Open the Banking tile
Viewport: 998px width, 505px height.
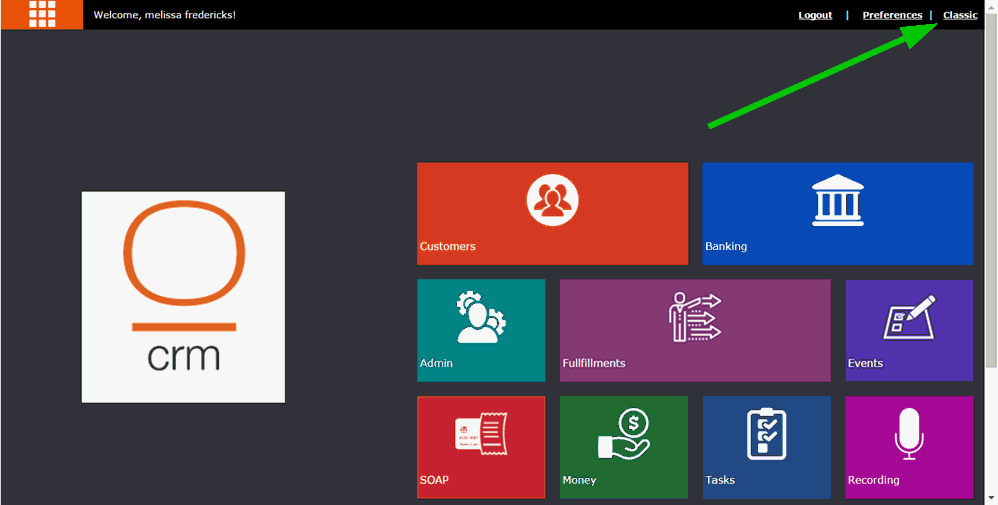point(838,213)
